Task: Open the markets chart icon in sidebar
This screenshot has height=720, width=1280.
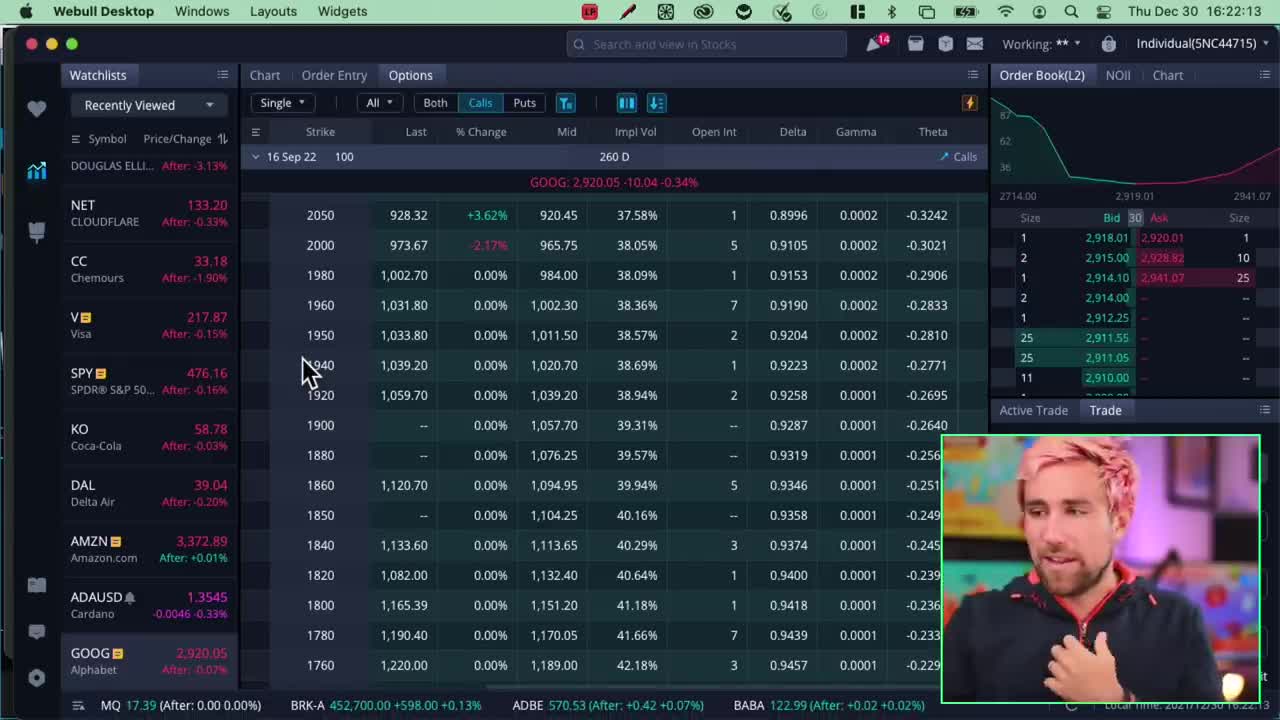Action: 37,171
